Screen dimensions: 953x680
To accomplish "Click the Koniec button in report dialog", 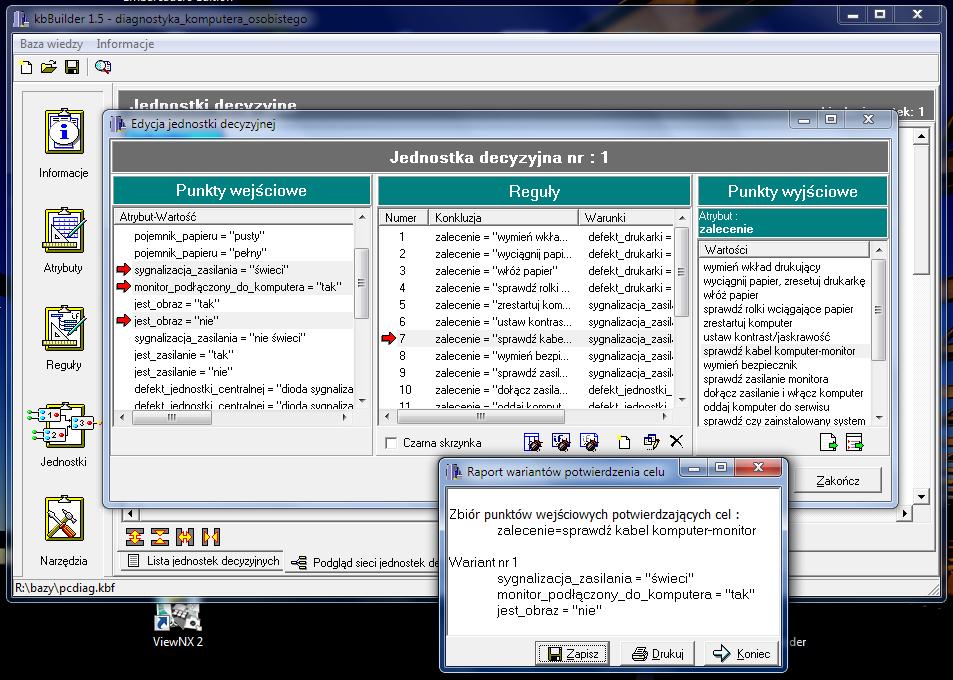I will click(x=741, y=653).
